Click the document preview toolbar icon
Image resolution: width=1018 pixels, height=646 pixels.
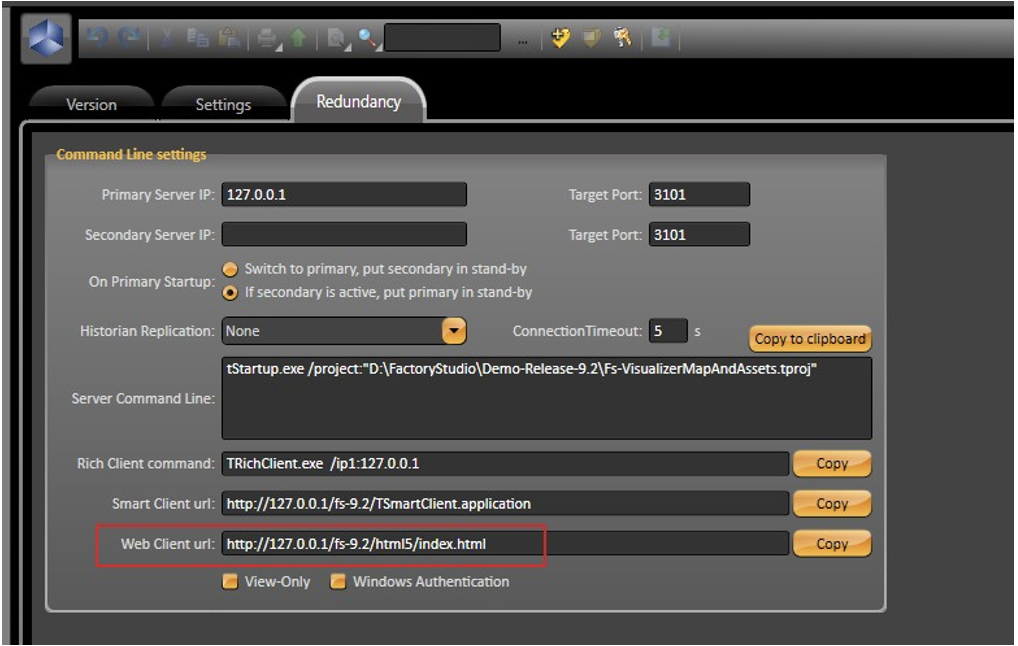[x=338, y=39]
